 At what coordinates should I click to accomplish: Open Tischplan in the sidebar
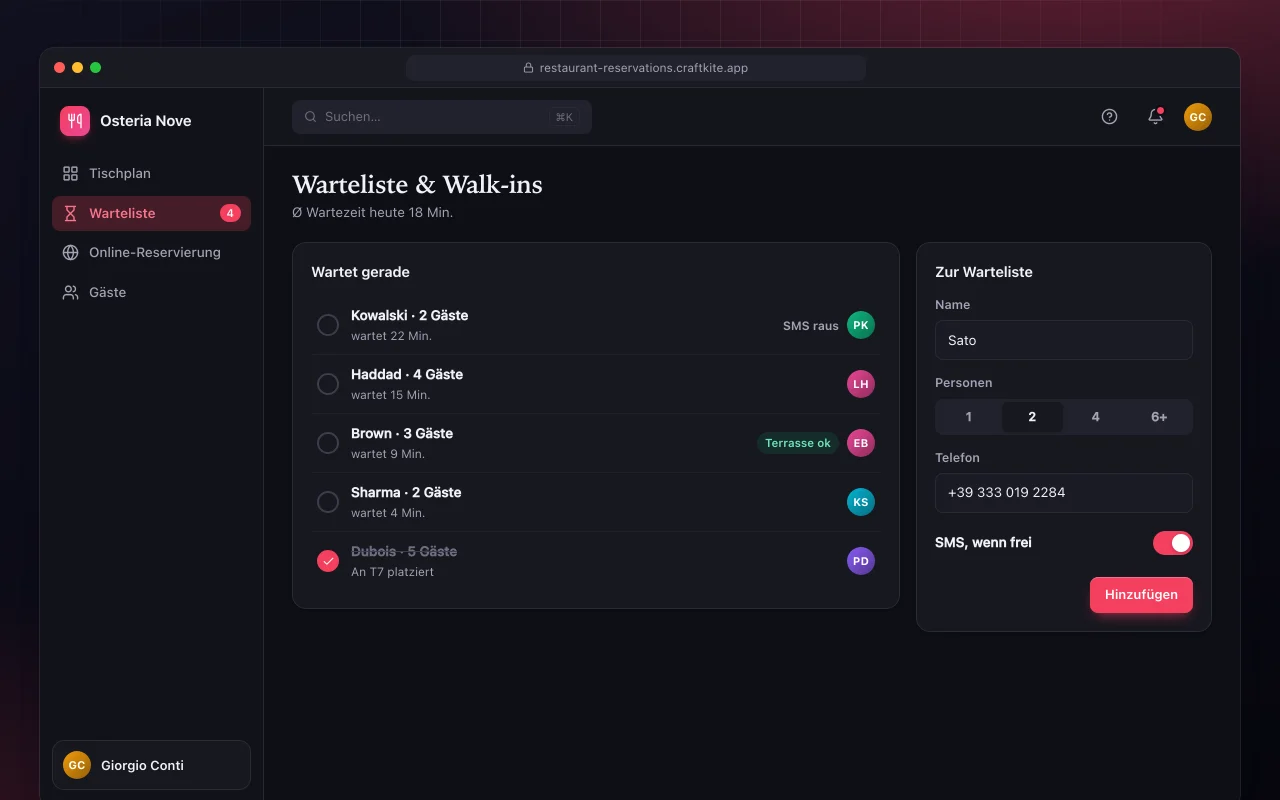[151, 173]
